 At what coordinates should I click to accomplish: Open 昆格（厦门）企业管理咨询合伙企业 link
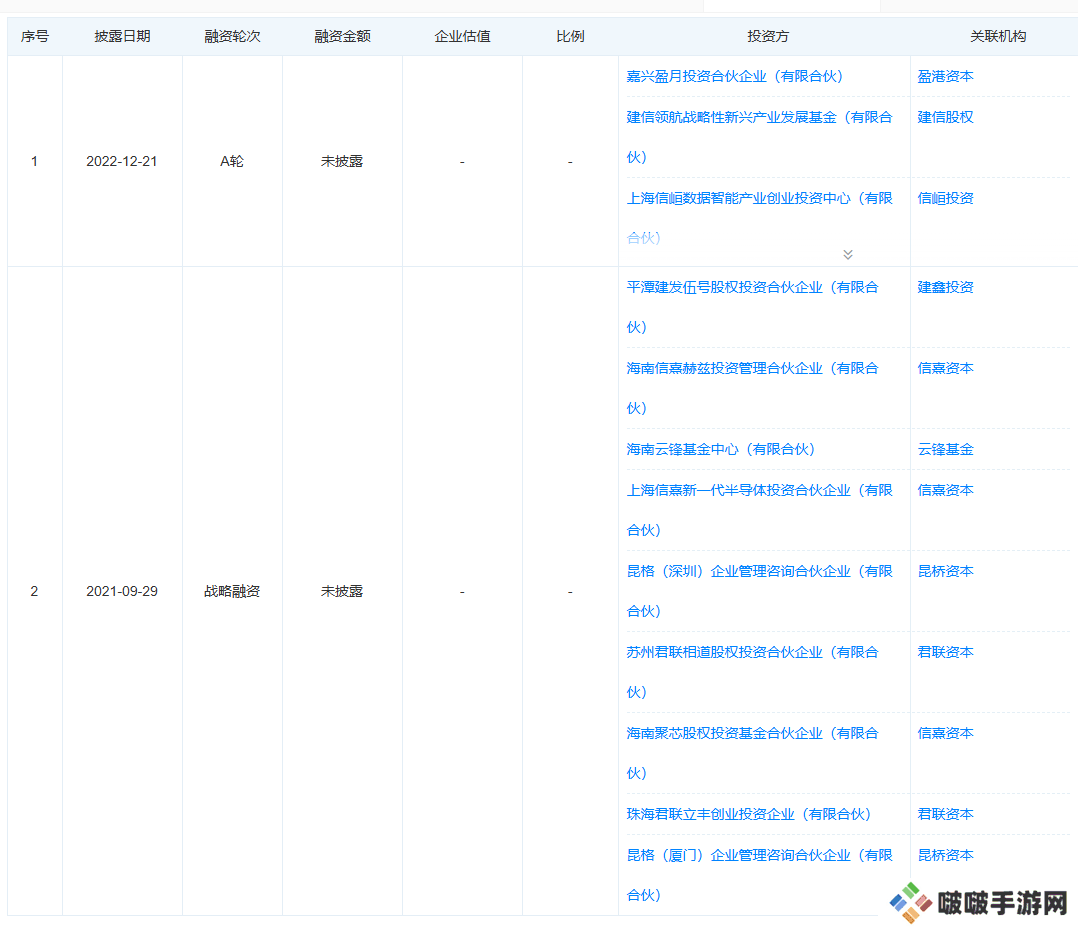(x=759, y=874)
